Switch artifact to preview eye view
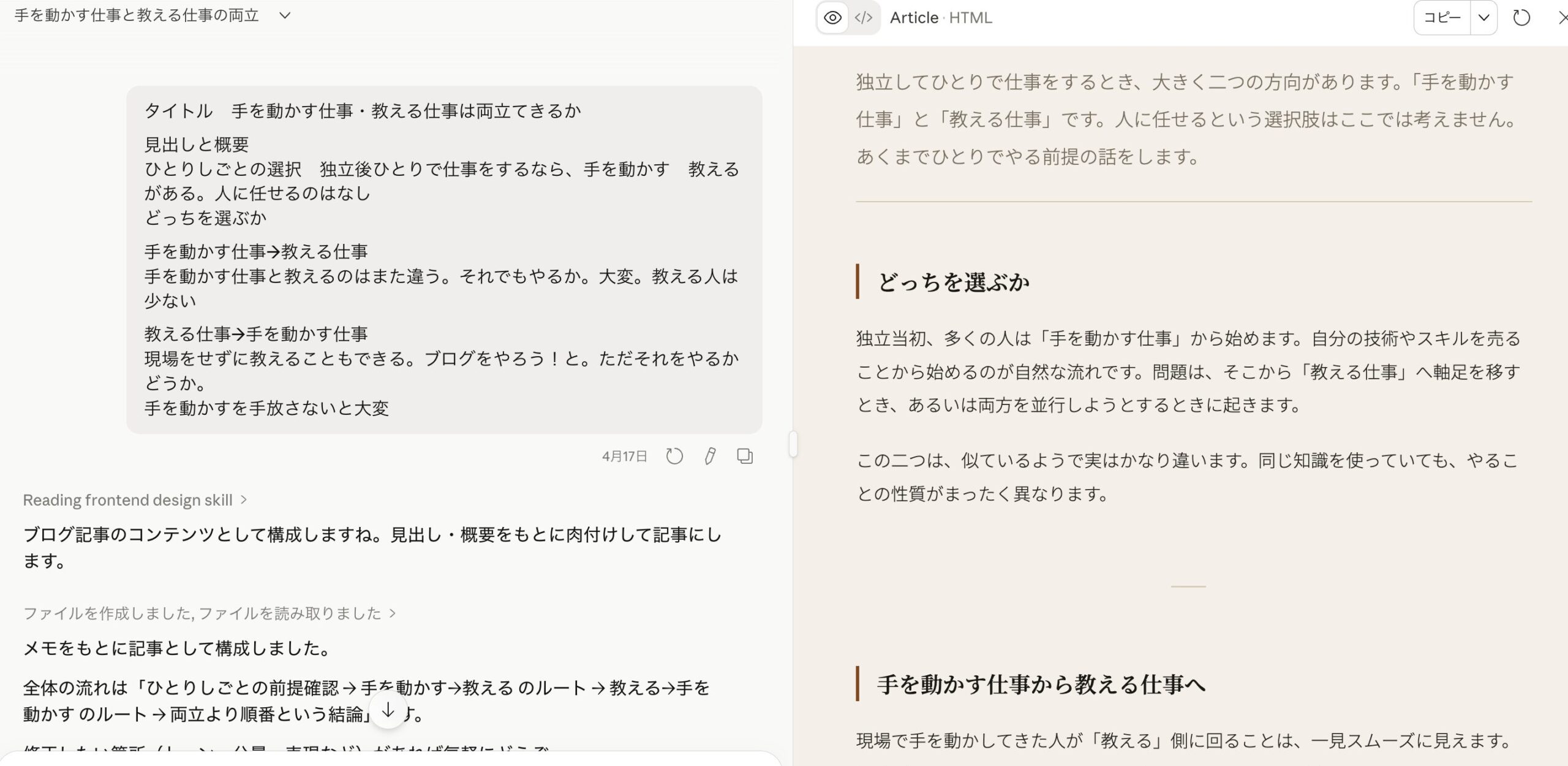This screenshot has height=766, width=1568. point(832,18)
